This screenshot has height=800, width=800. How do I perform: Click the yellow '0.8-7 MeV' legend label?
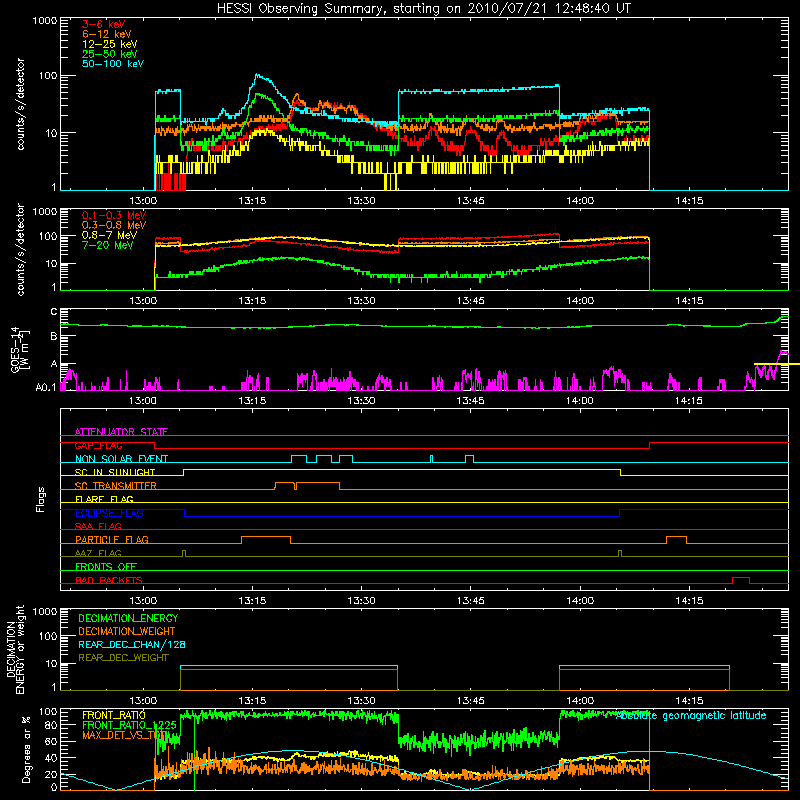point(109,235)
